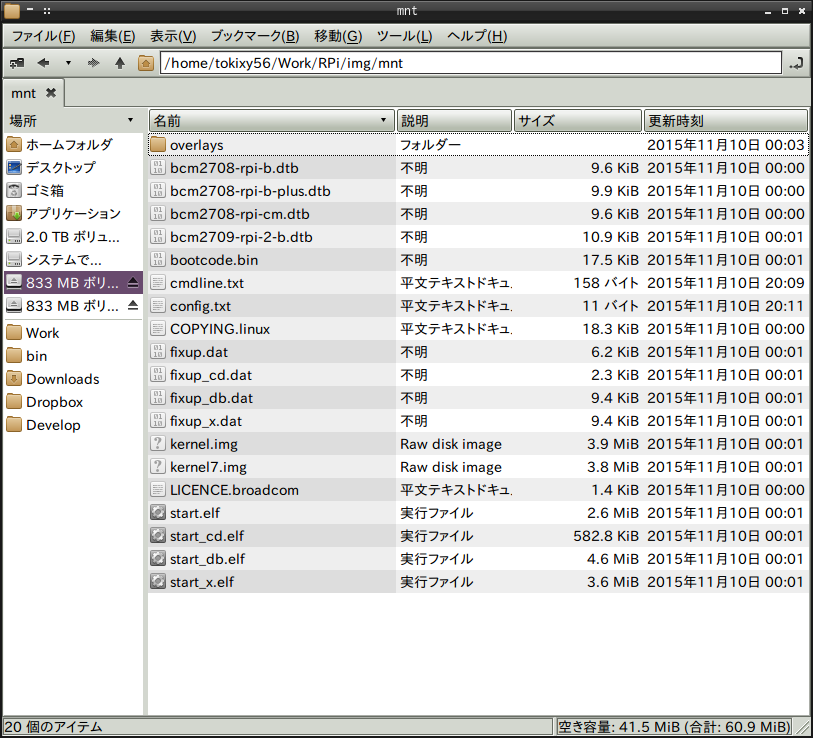
Task: Open the Downloads bookmark
Action: pyautogui.click(x=73, y=379)
